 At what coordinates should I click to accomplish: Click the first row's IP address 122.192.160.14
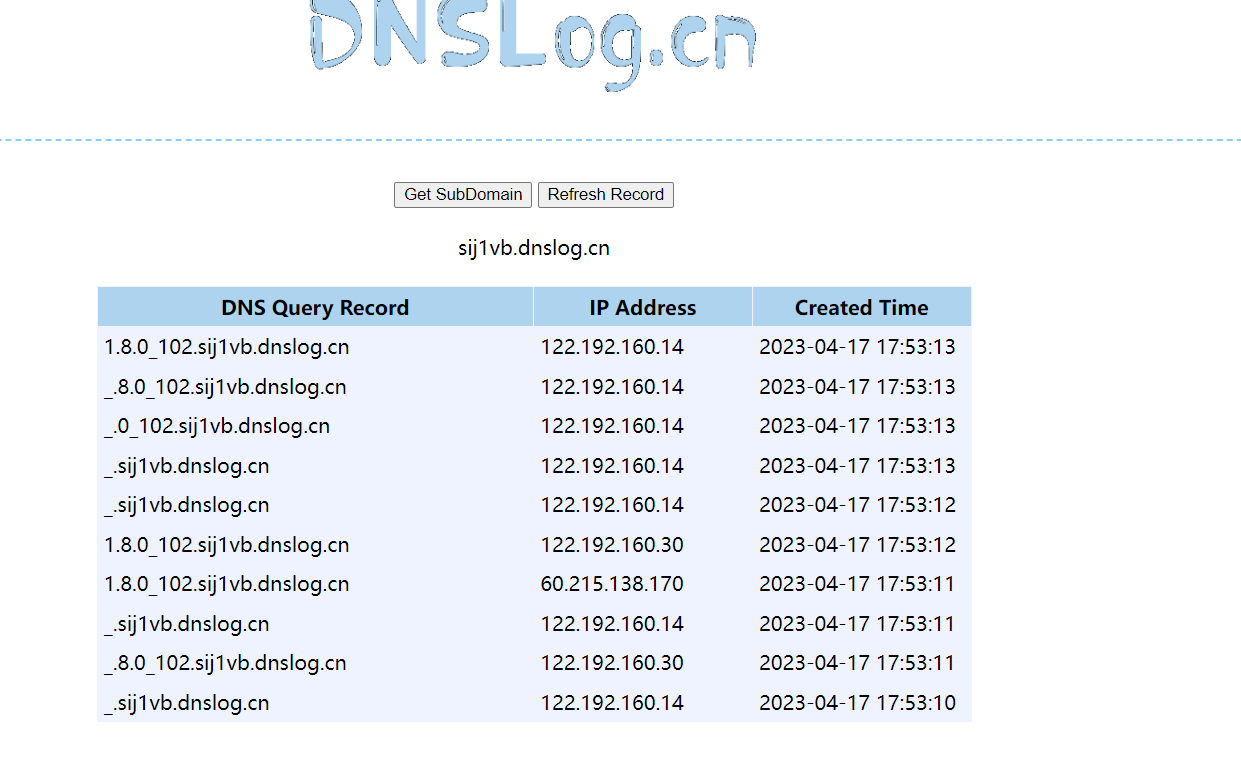point(612,348)
